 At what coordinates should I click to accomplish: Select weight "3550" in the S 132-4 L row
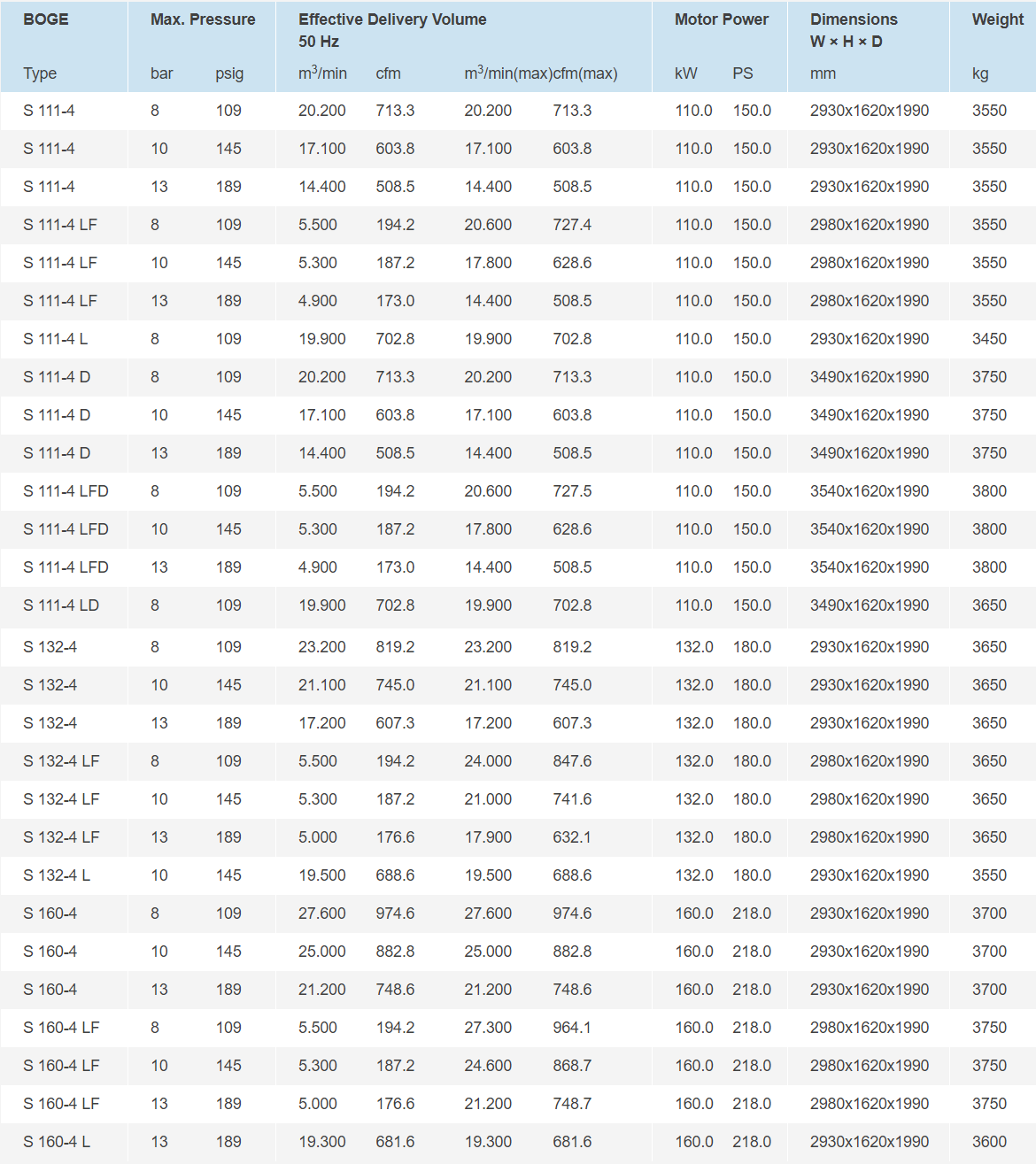click(x=989, y=875)
